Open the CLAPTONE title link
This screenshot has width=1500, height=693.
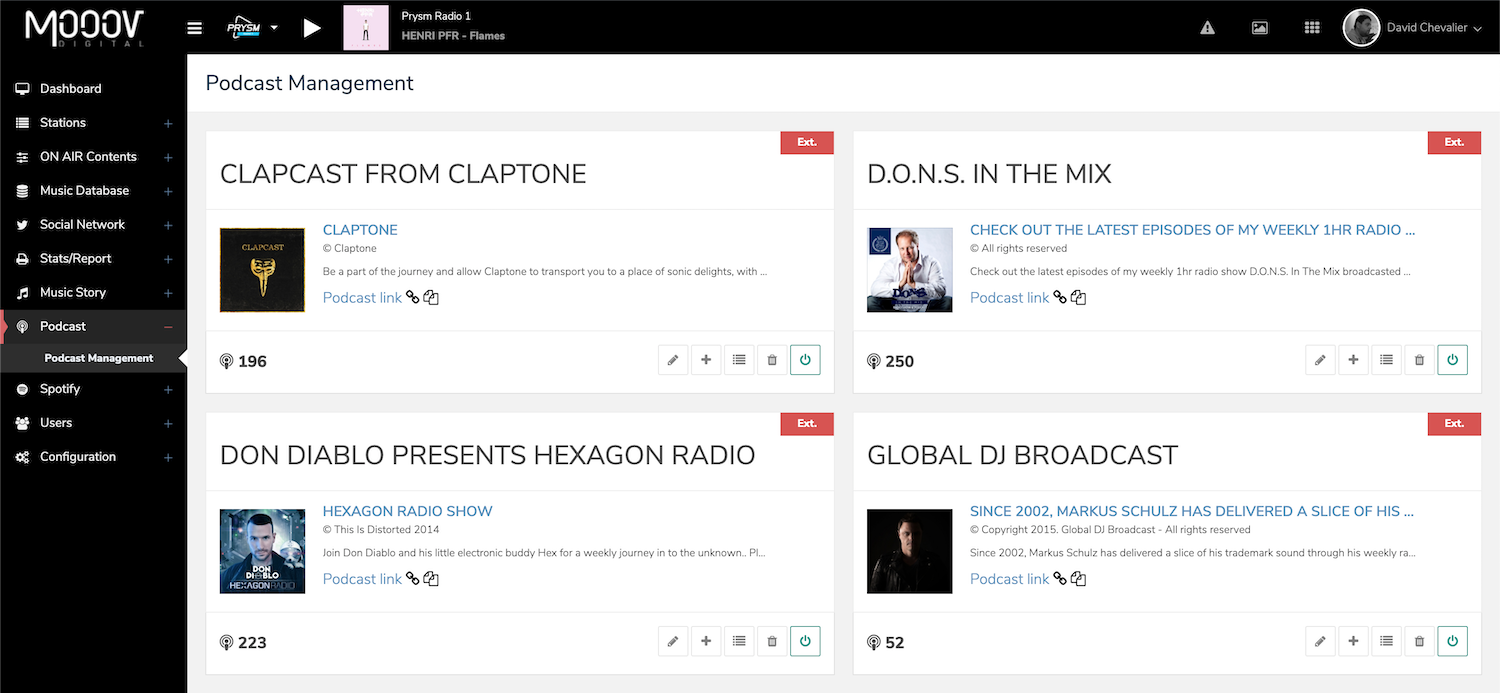point(360,230)
